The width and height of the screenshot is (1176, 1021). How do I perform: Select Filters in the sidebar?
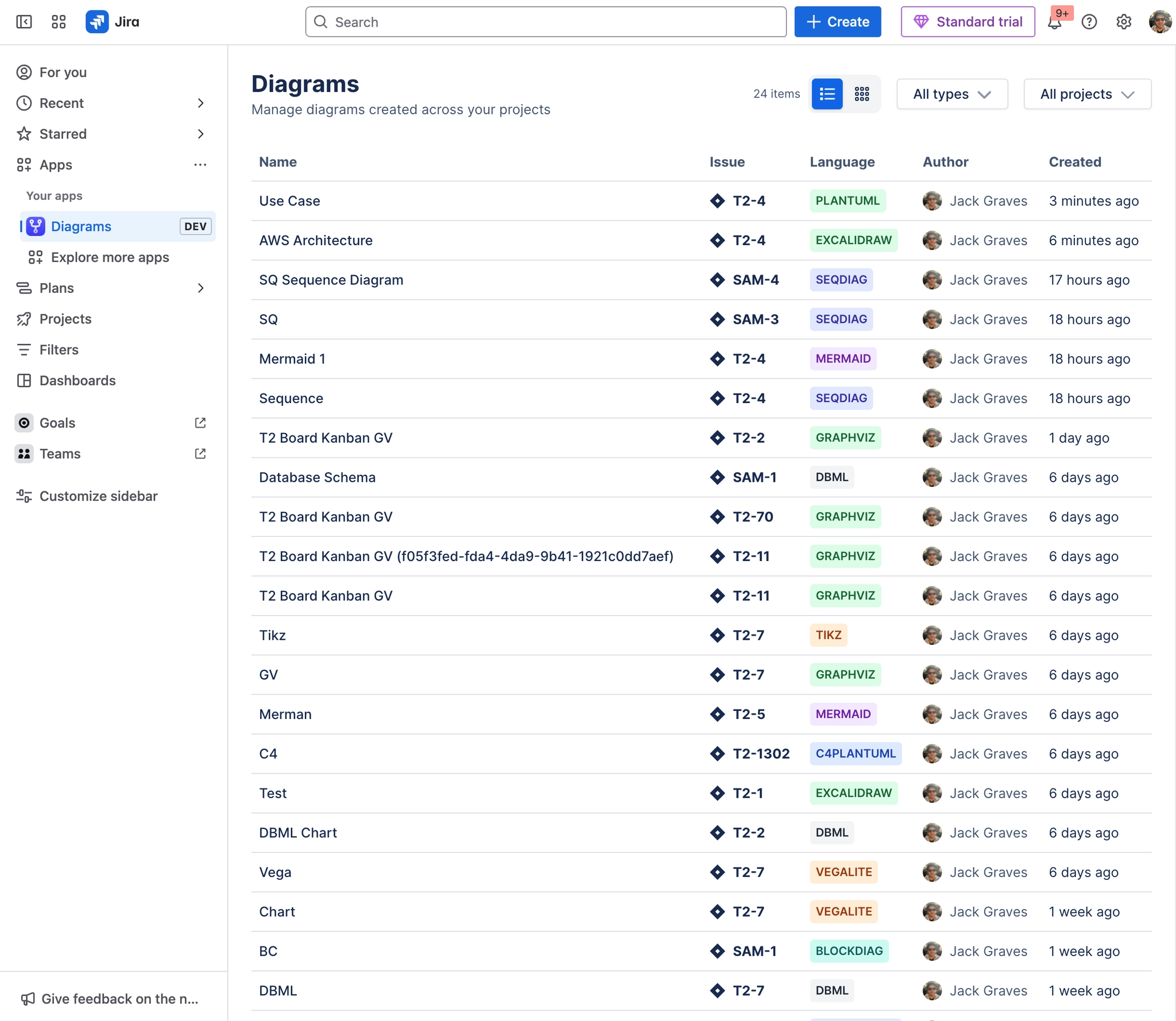click(59, 350)
